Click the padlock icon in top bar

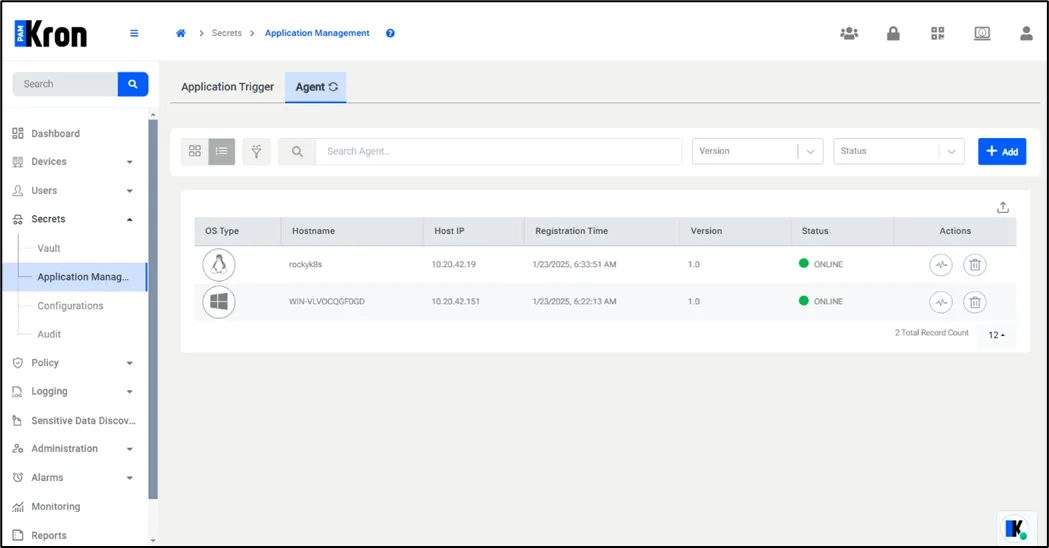[x=893, y=33]
